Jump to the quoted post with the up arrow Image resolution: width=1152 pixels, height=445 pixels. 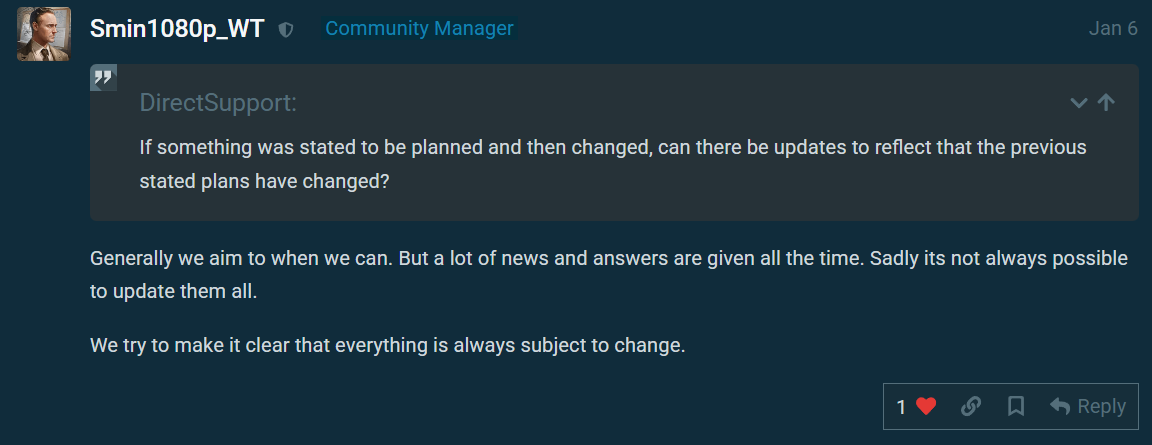[x=1106, y=102]
